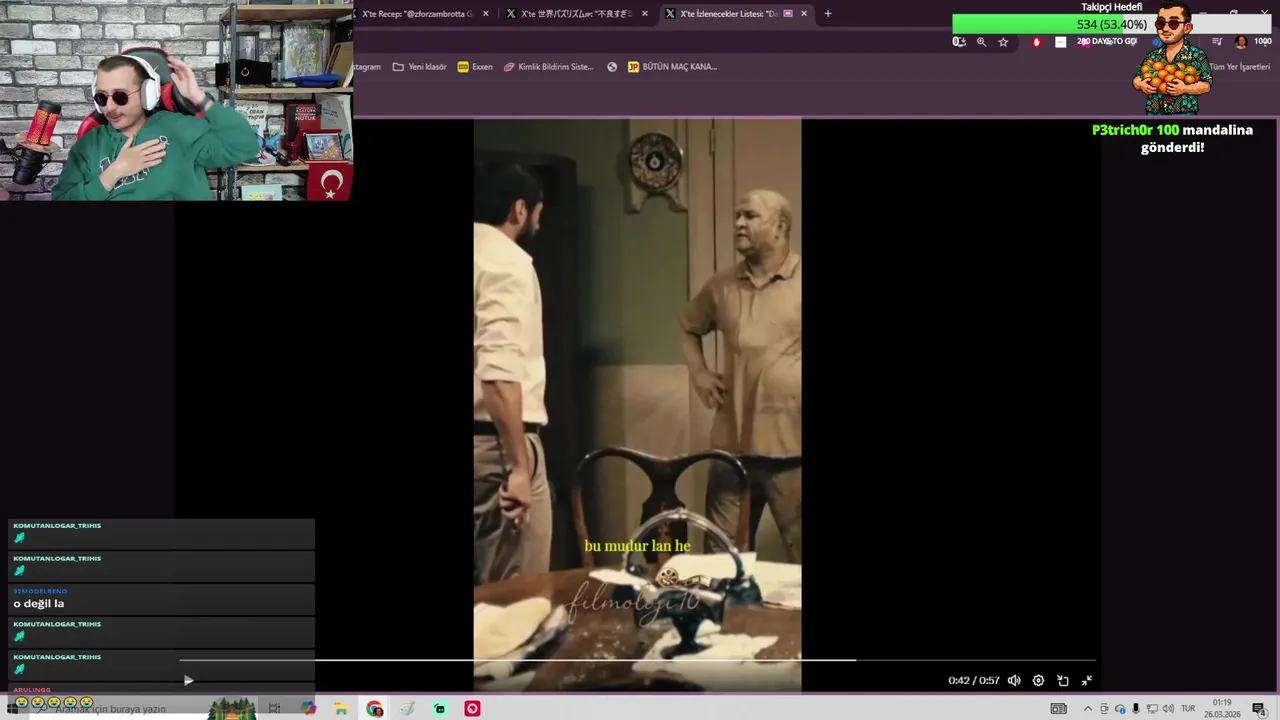Click the microphone tray icon
Image resolution: width=1280 pixels, height=720 pixels.
click(x=1136, y=709)
